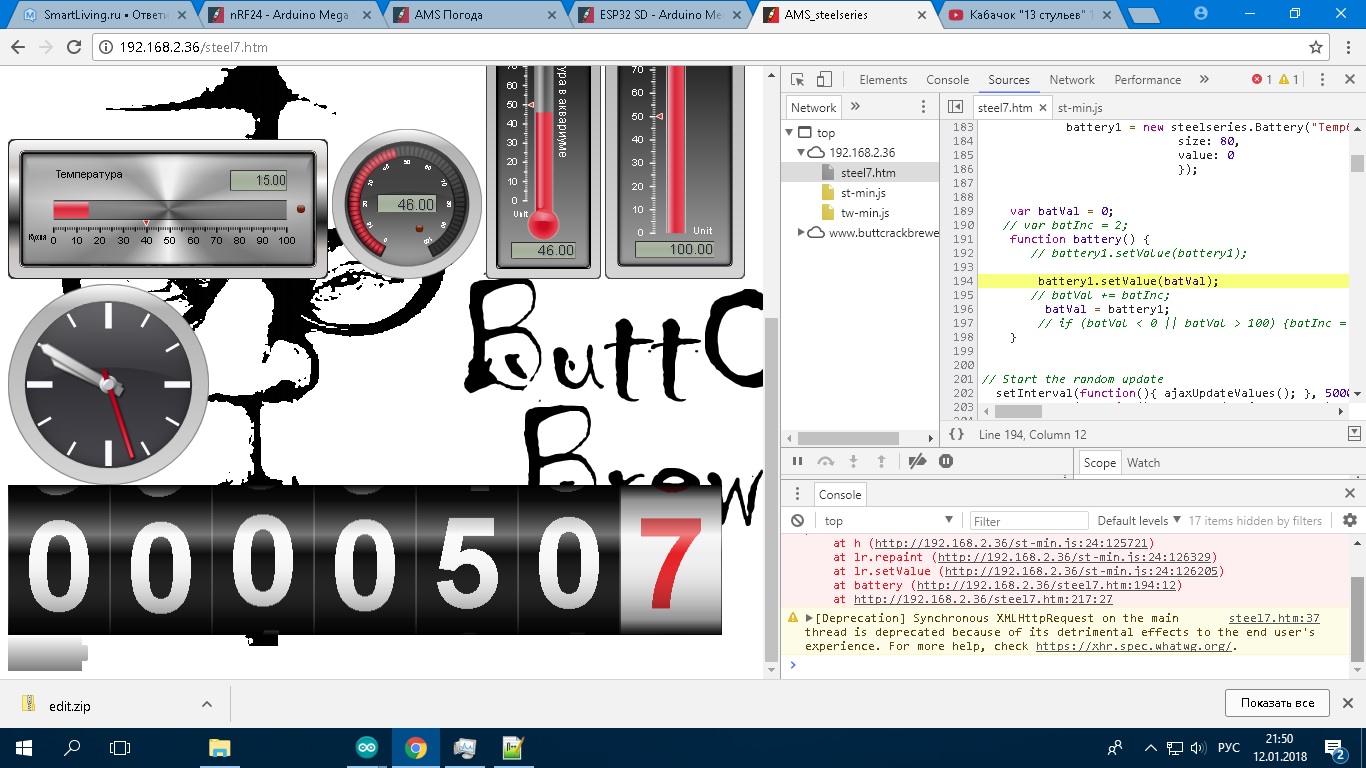Open the Default levels dropdown
The width and height of the screenshot is (1366, 768).
1138,521
